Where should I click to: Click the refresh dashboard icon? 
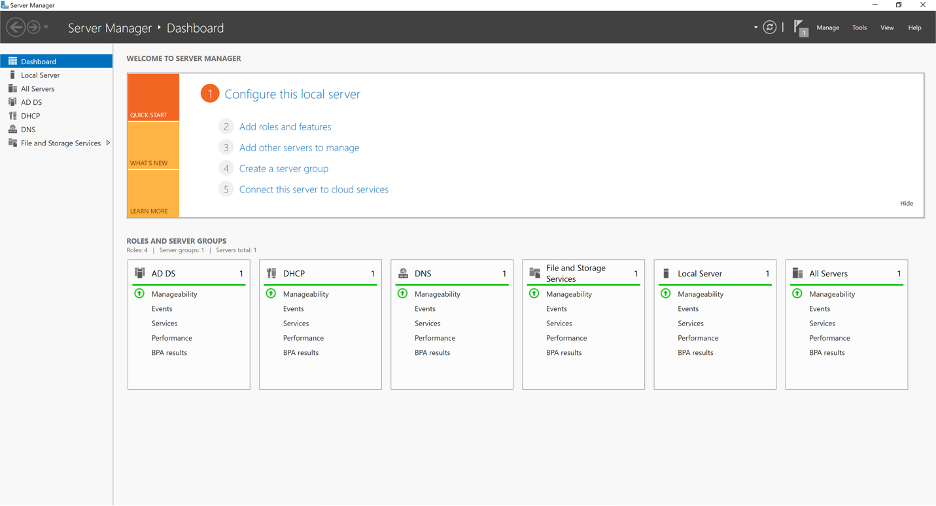(x=769, y=27)
